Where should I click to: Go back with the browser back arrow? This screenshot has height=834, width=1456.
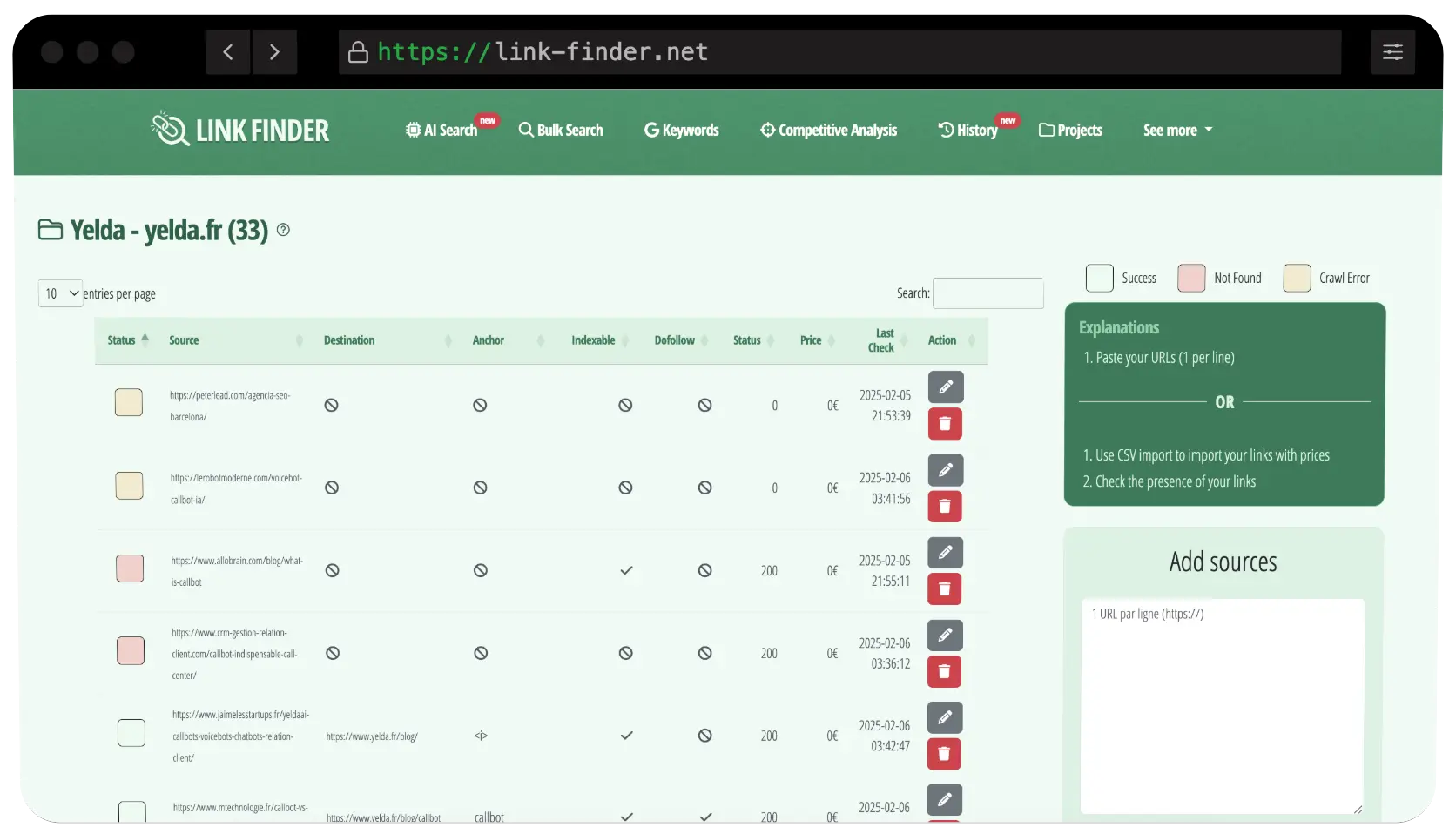click(x=228, y=52)
